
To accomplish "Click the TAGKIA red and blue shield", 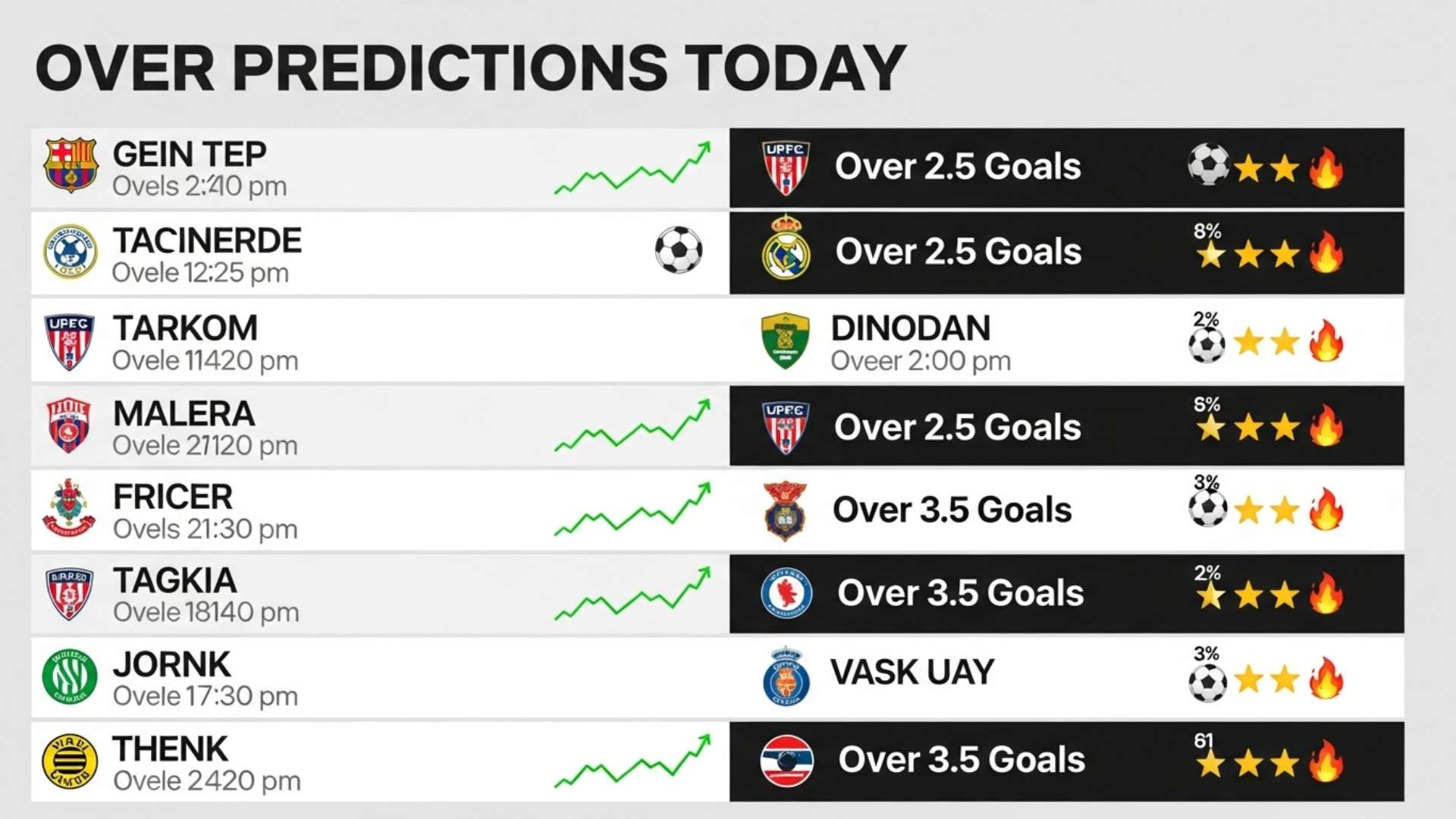I will pyautogui.click(x=69, y=593).
